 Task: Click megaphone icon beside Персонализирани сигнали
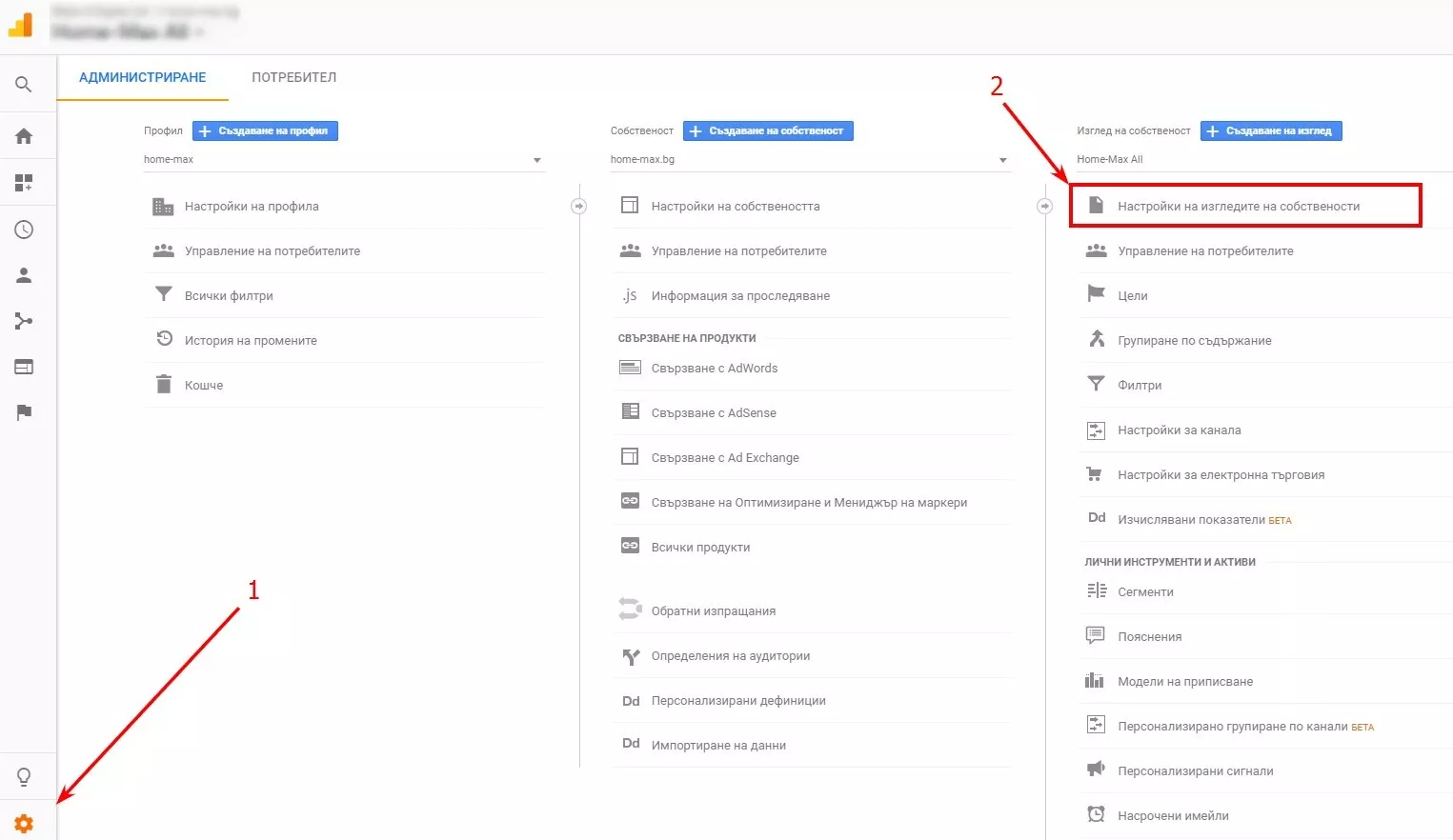1096,770
